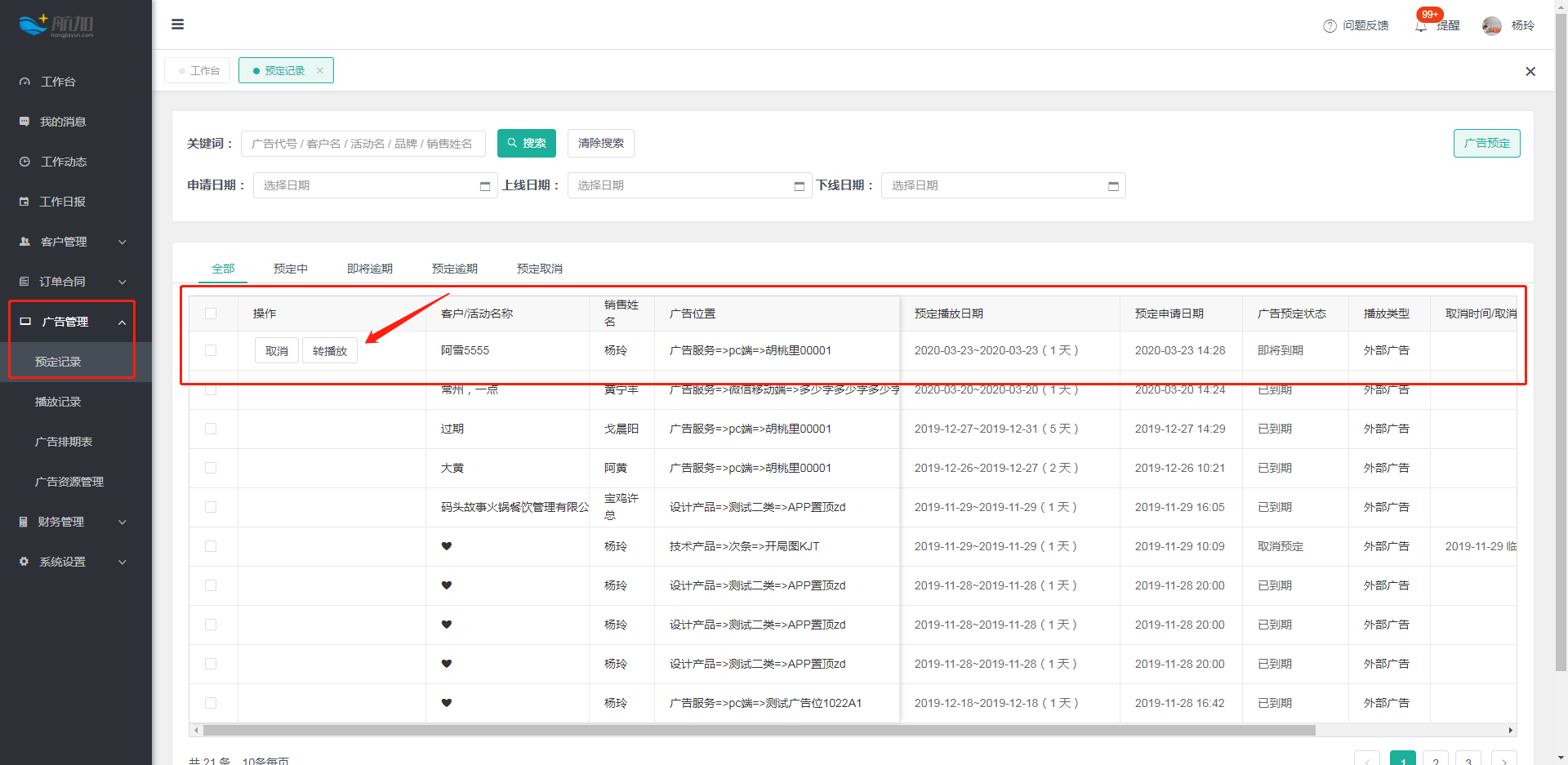Click the green 搜索 button
Image resolution: width=1568 pixels, height=765 pixels.
pos(527,144)
